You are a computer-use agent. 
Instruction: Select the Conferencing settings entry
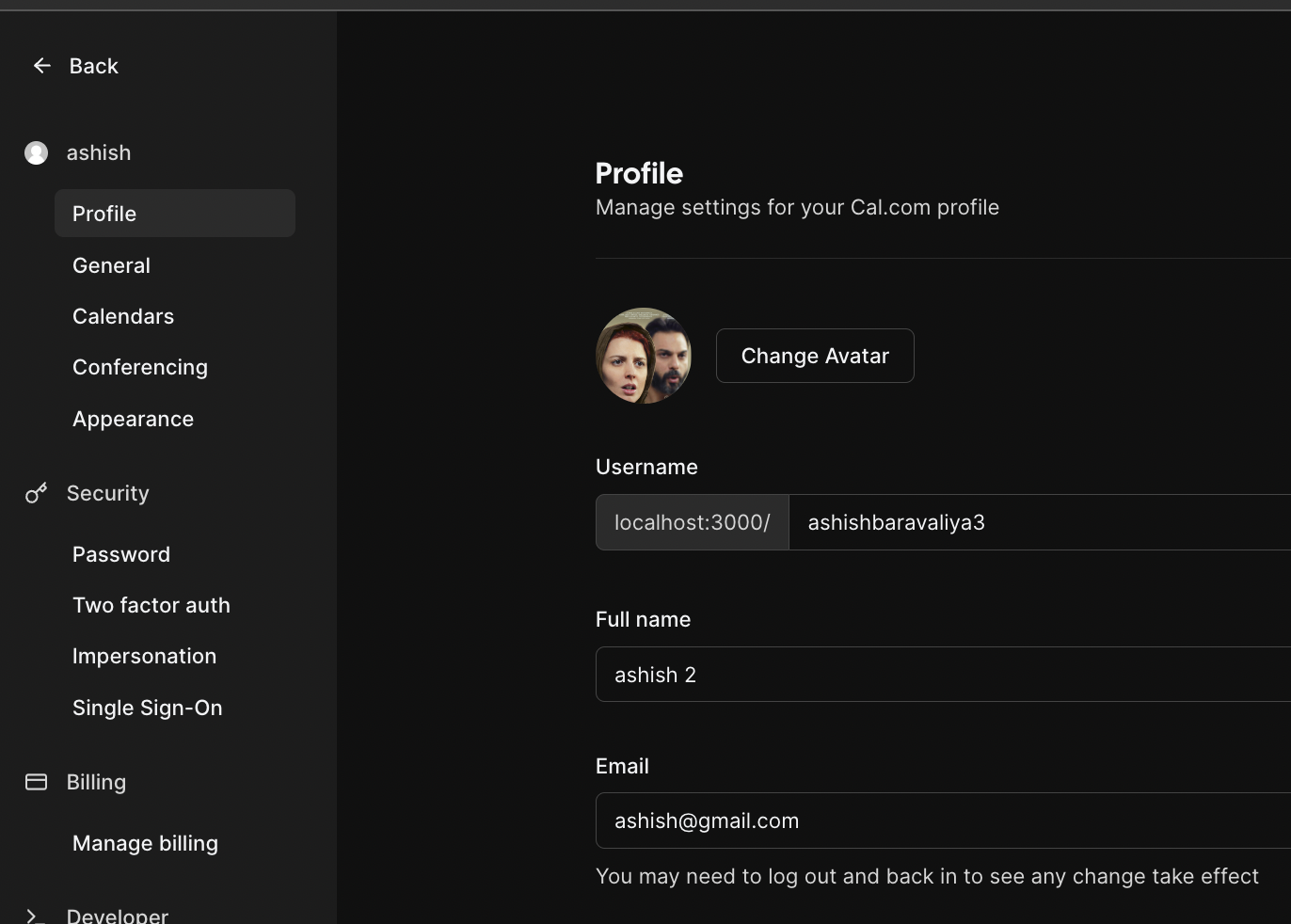click(x=140, y=367)
